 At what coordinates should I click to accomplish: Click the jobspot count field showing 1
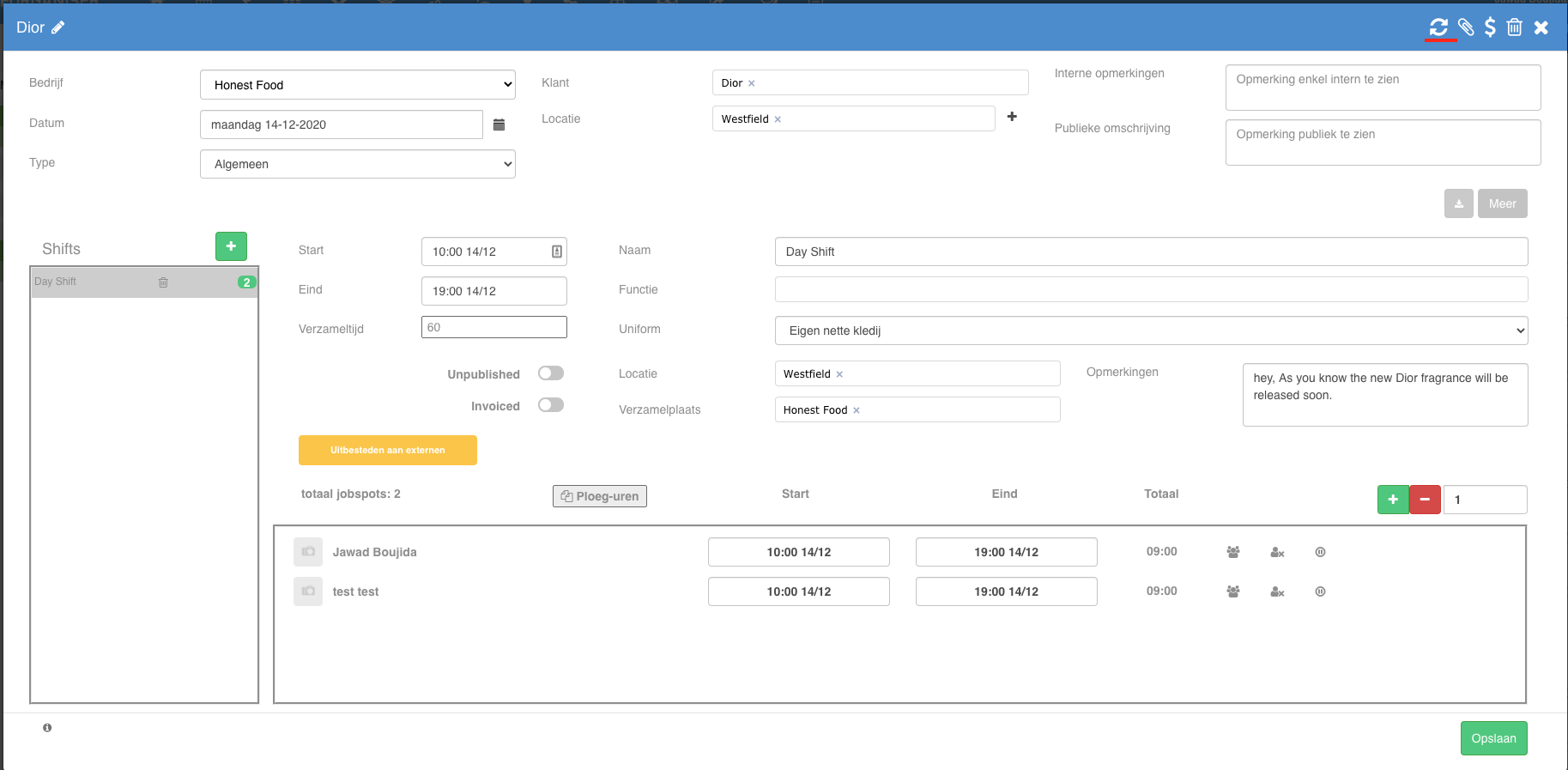[1486, 500]
